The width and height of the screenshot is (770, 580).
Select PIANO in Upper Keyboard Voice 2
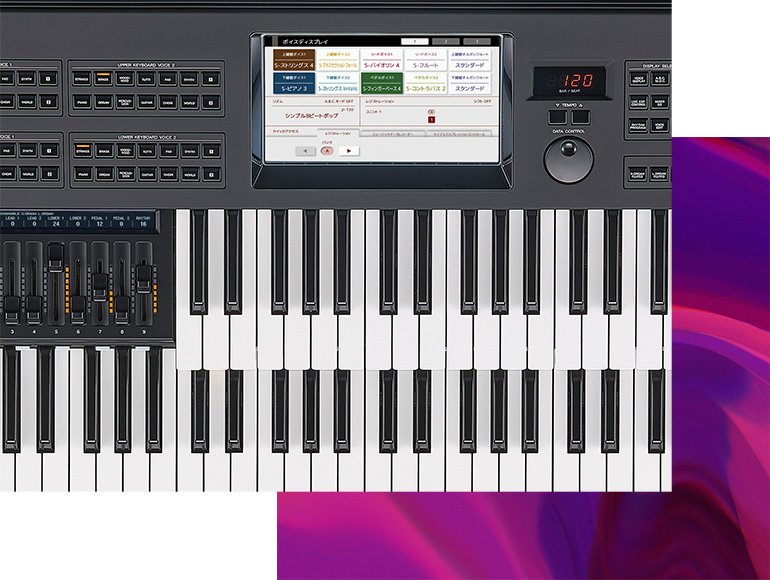(x=82, y=102)
